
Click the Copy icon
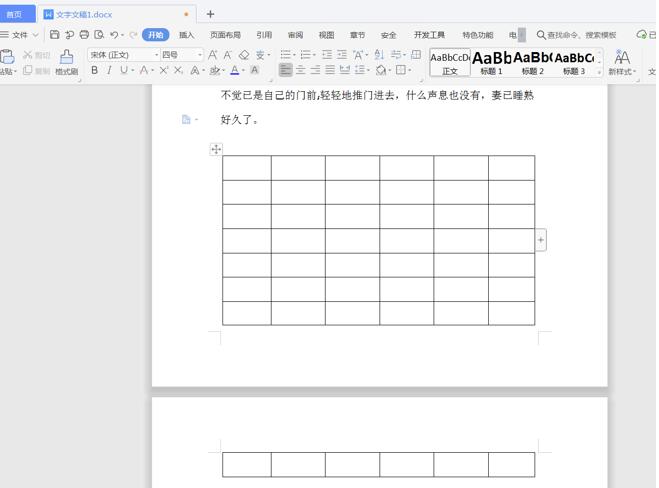(x=28, y=70)
